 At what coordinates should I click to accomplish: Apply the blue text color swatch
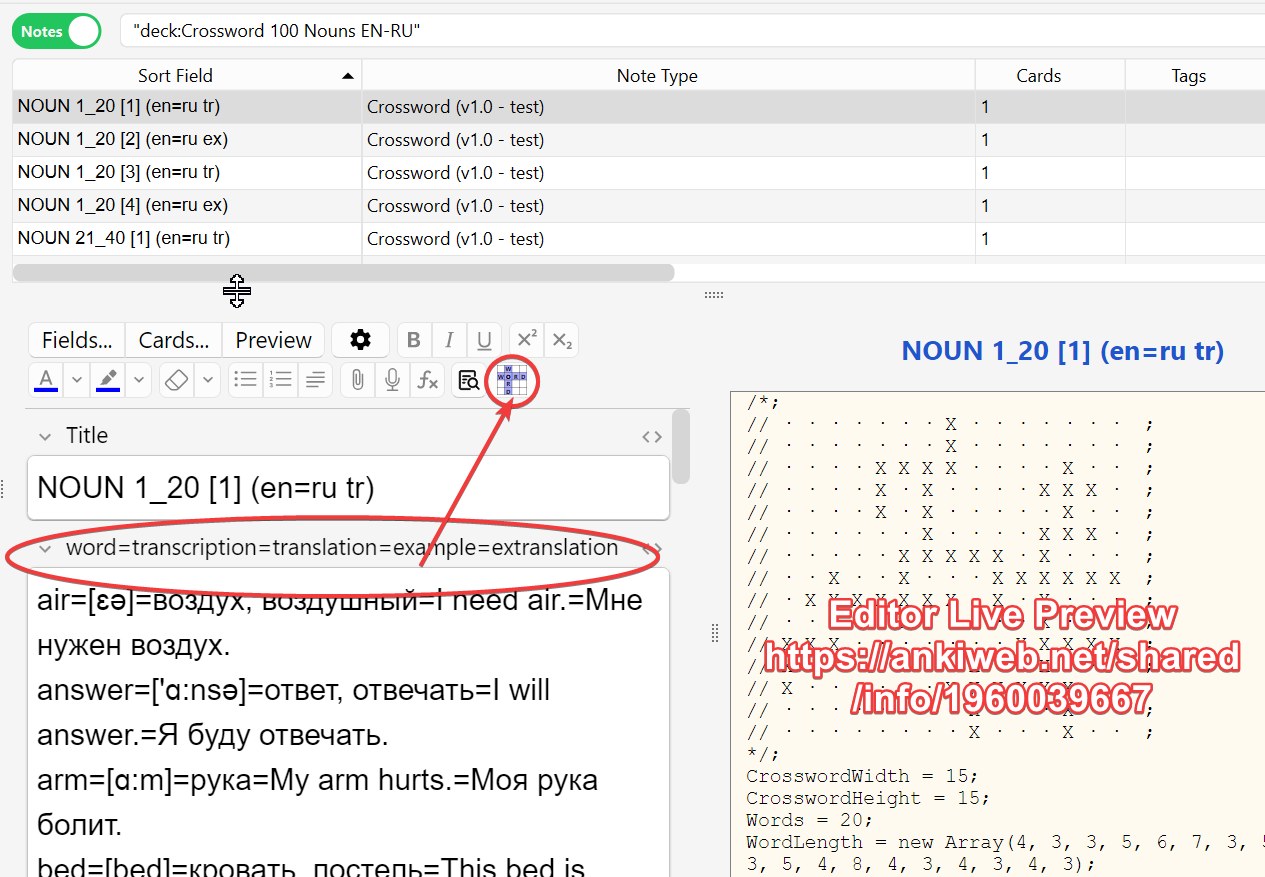coord(46,380)
